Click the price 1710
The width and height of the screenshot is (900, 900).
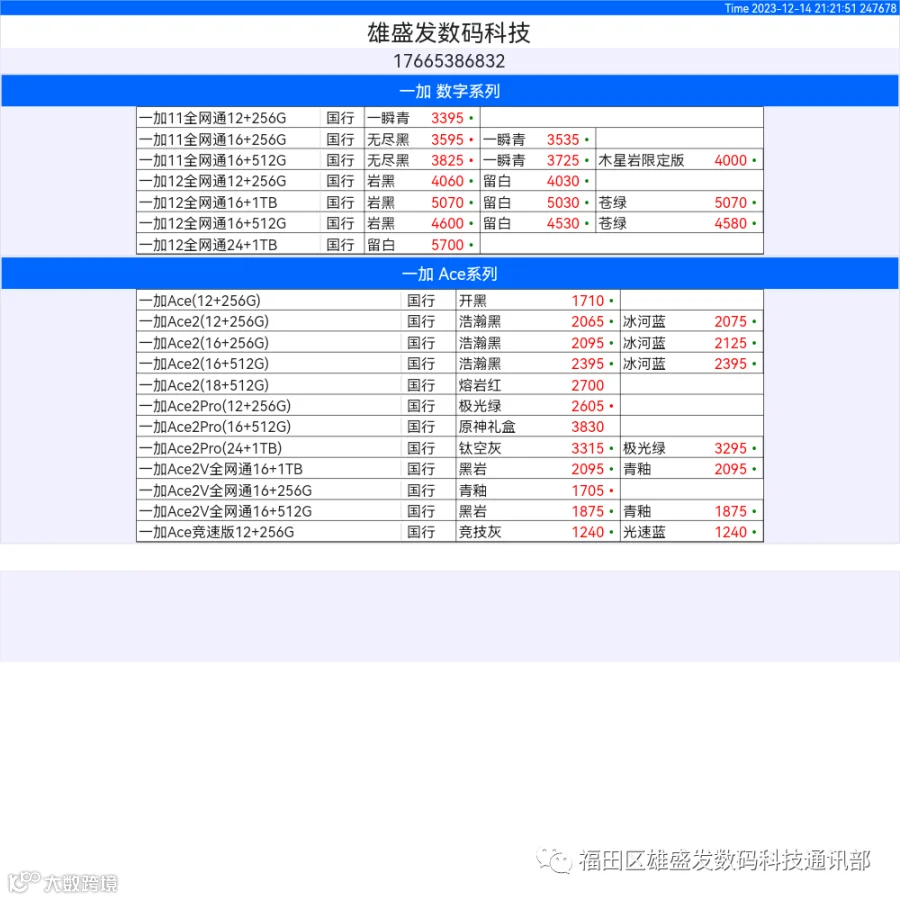588,301
